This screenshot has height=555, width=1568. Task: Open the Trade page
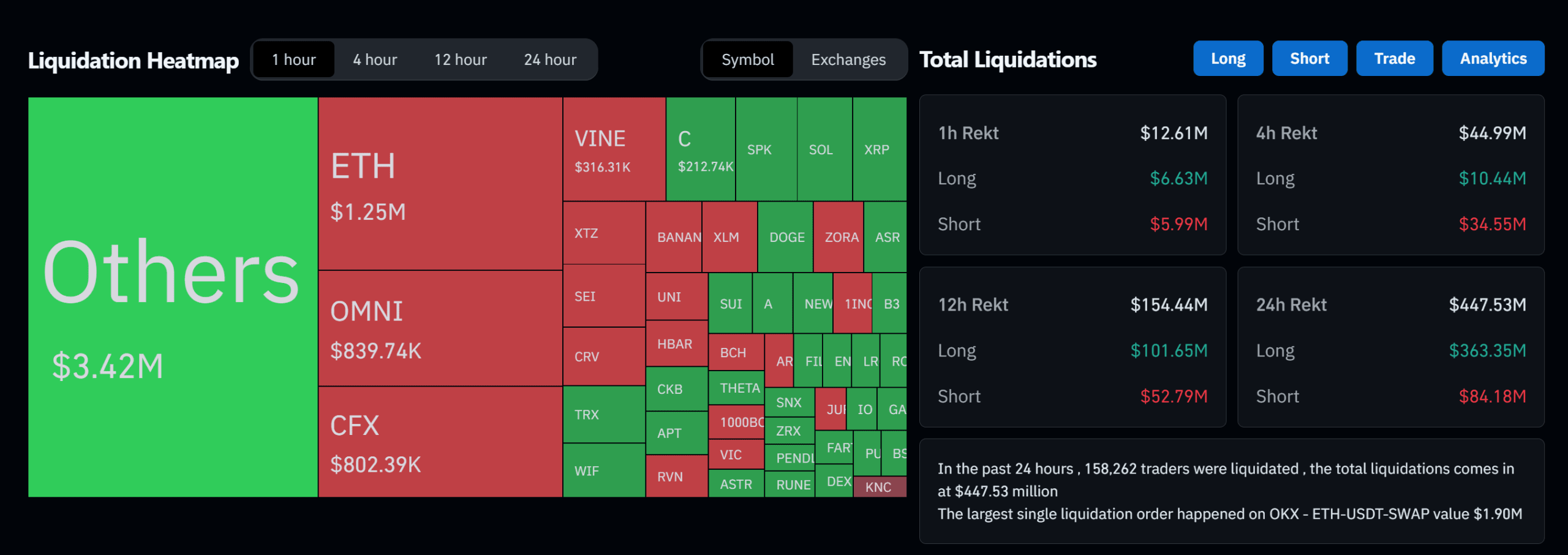[1394, 58]
